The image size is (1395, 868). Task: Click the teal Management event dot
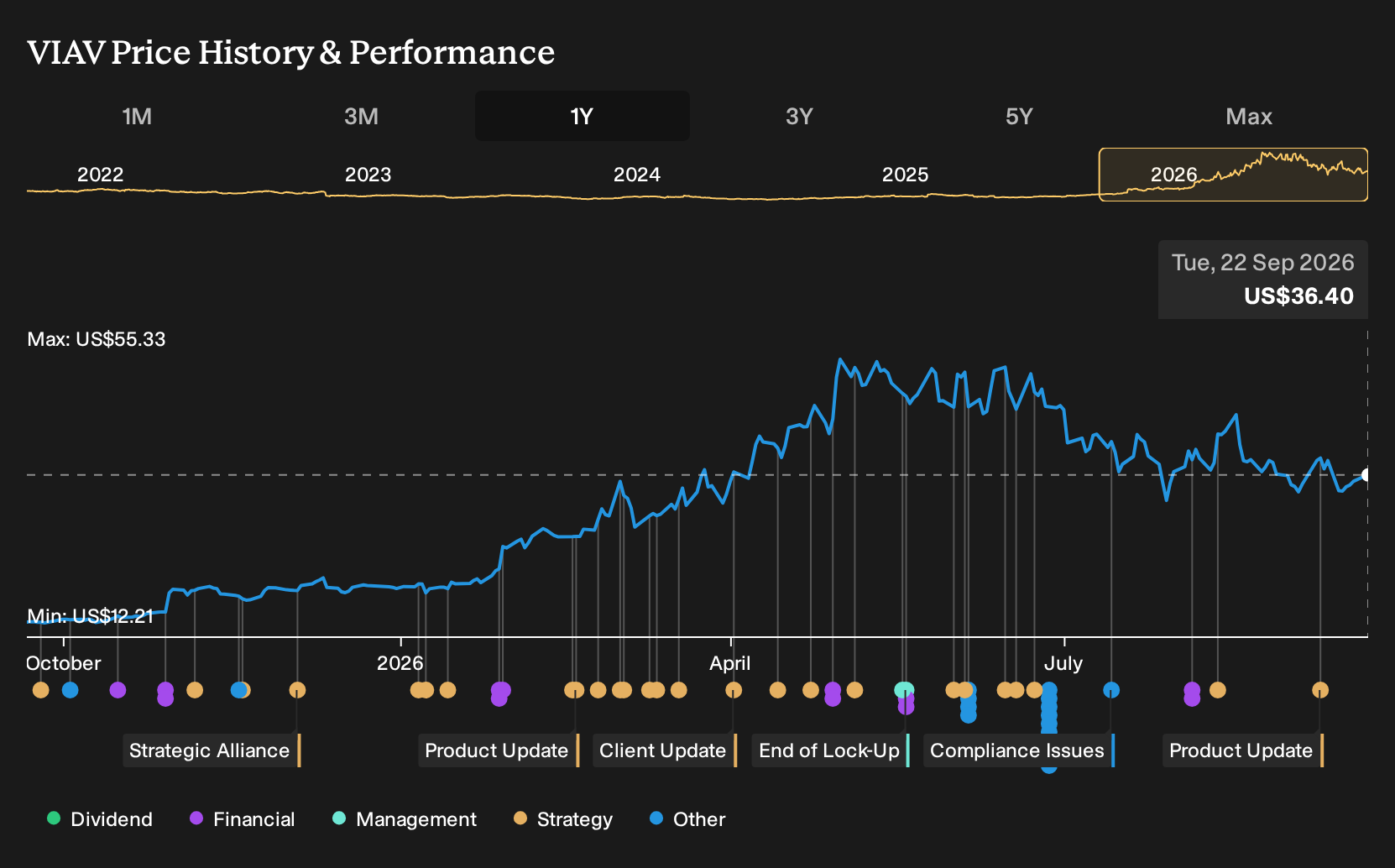(x=904, y=690)
